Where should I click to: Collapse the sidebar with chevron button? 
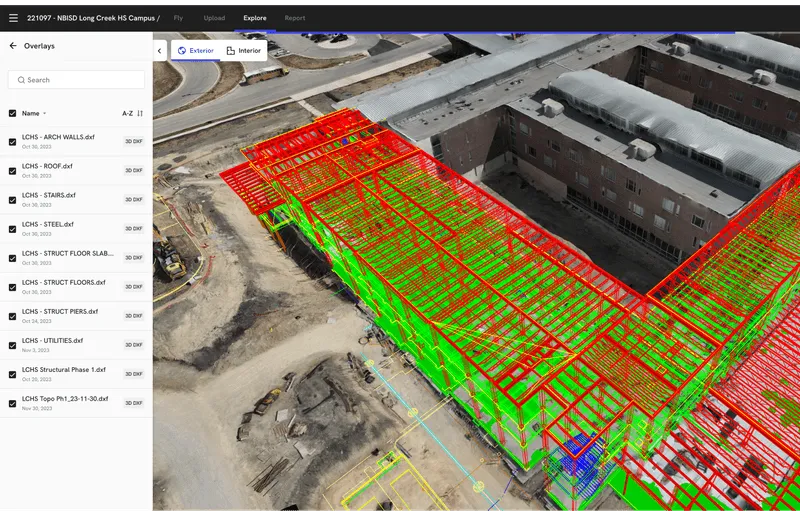(x=160, y=50)
